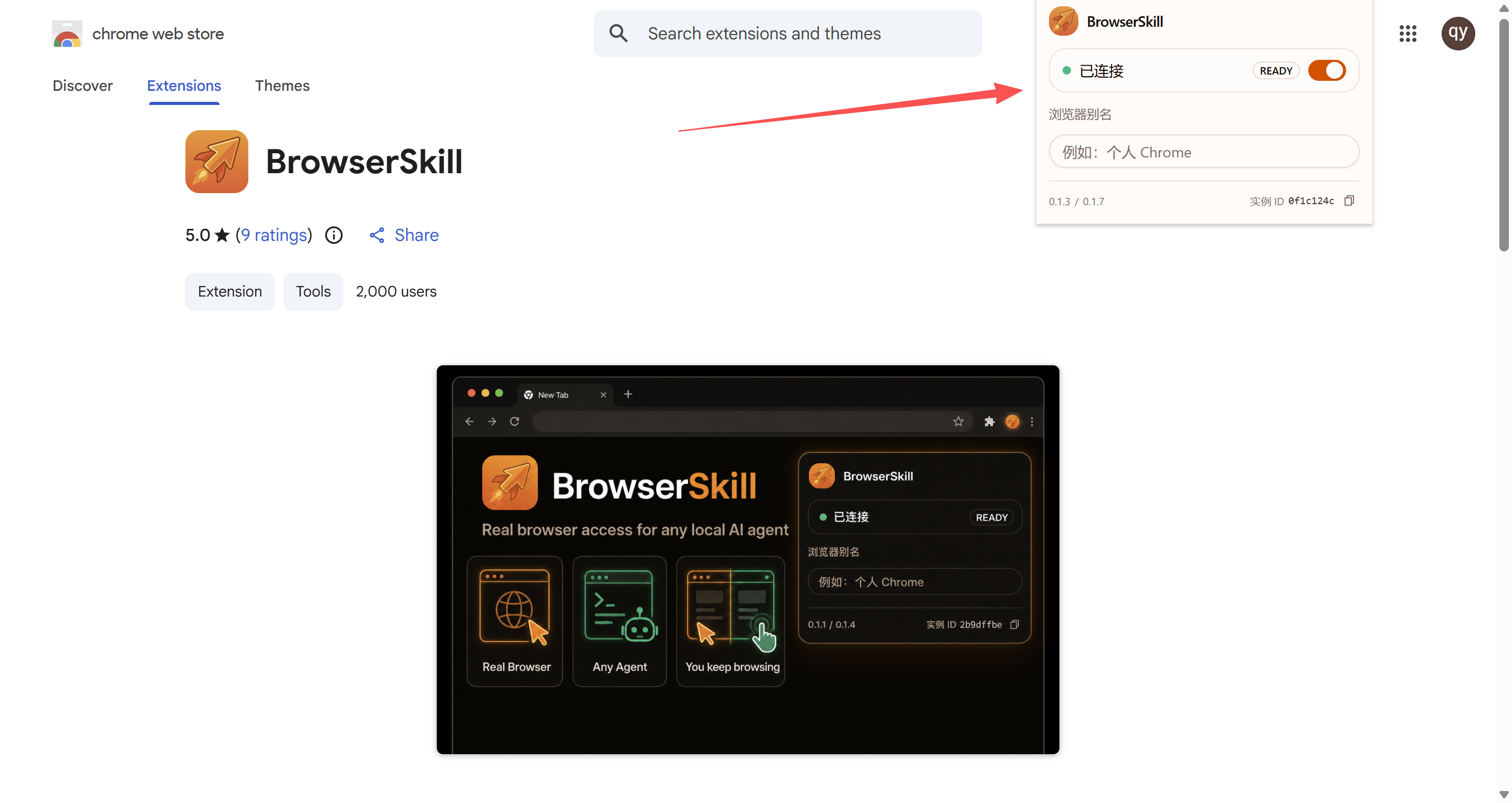Click the info icon beside ratings
This screenshot has height=803, width=1512.
click(334, 235)
